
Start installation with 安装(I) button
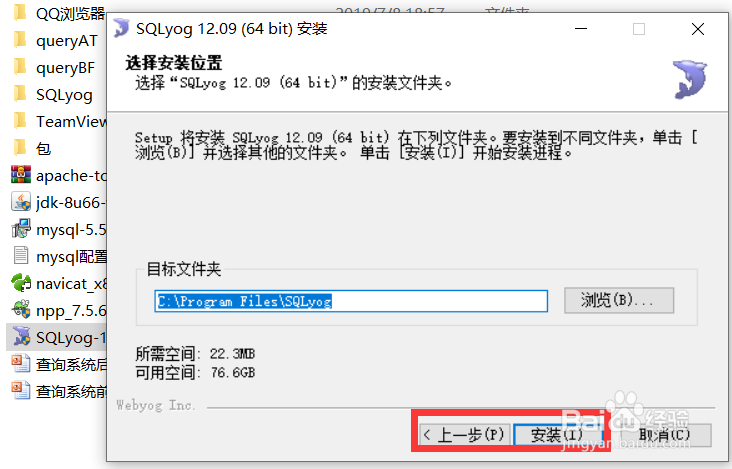(558, 434)
